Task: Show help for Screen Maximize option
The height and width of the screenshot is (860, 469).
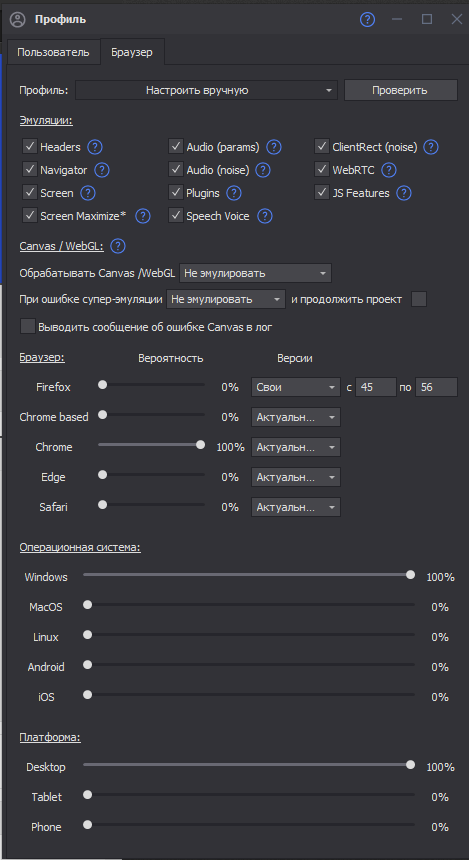Action: tap(143, 216)
